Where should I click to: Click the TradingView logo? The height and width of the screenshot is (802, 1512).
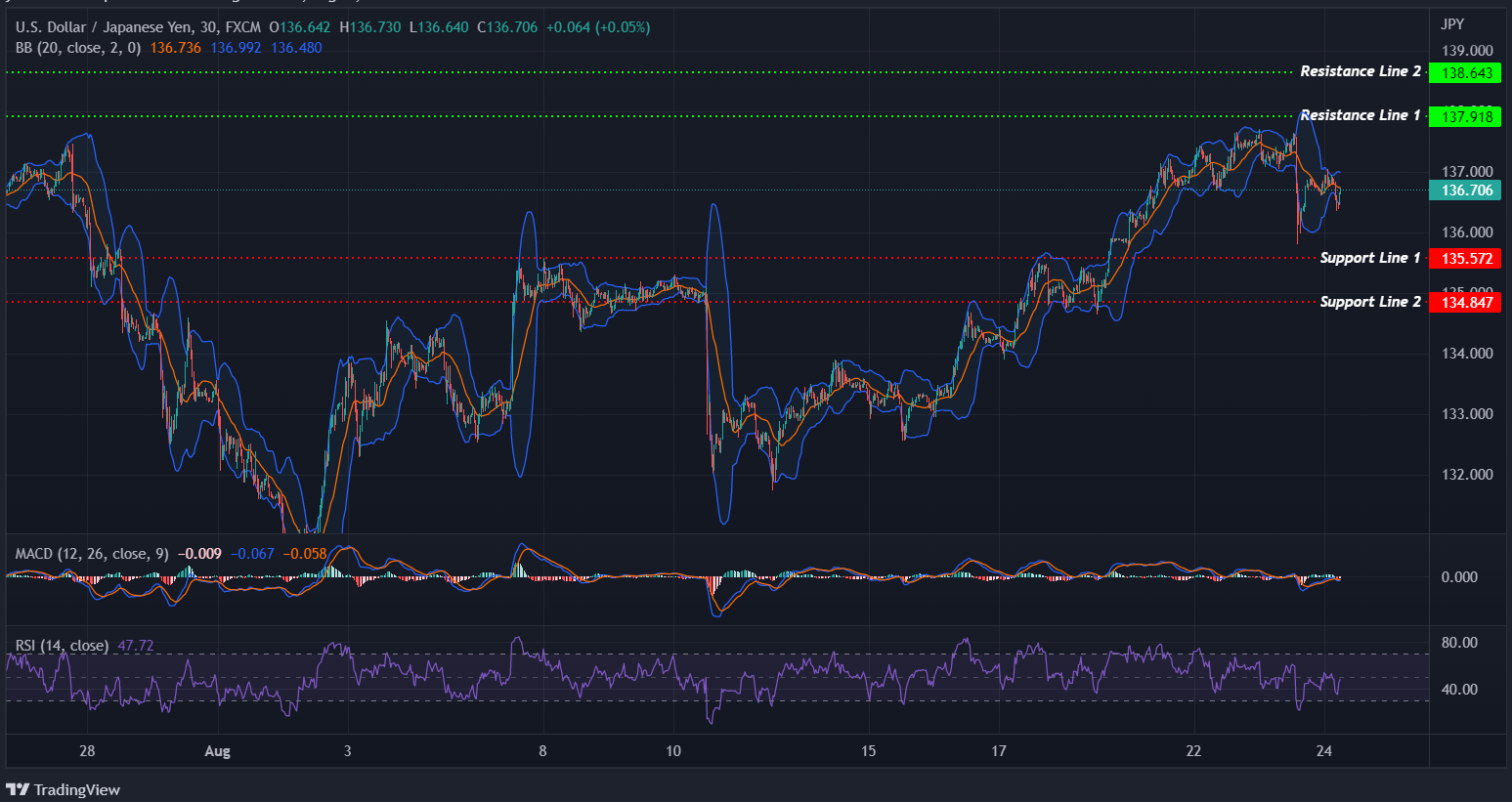click(64, 789)
